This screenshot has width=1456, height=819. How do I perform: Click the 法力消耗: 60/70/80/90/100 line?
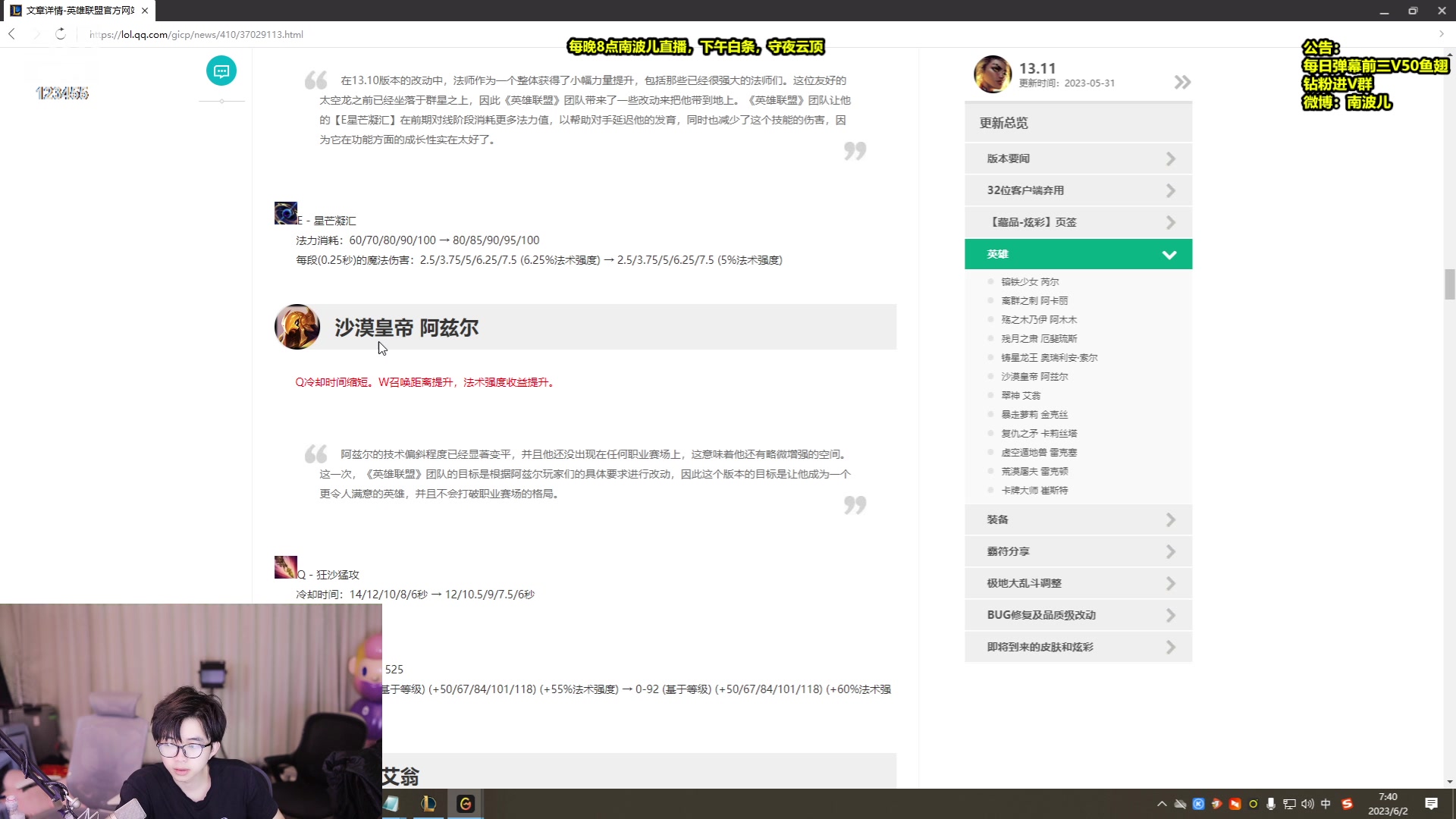pos(418,240)
